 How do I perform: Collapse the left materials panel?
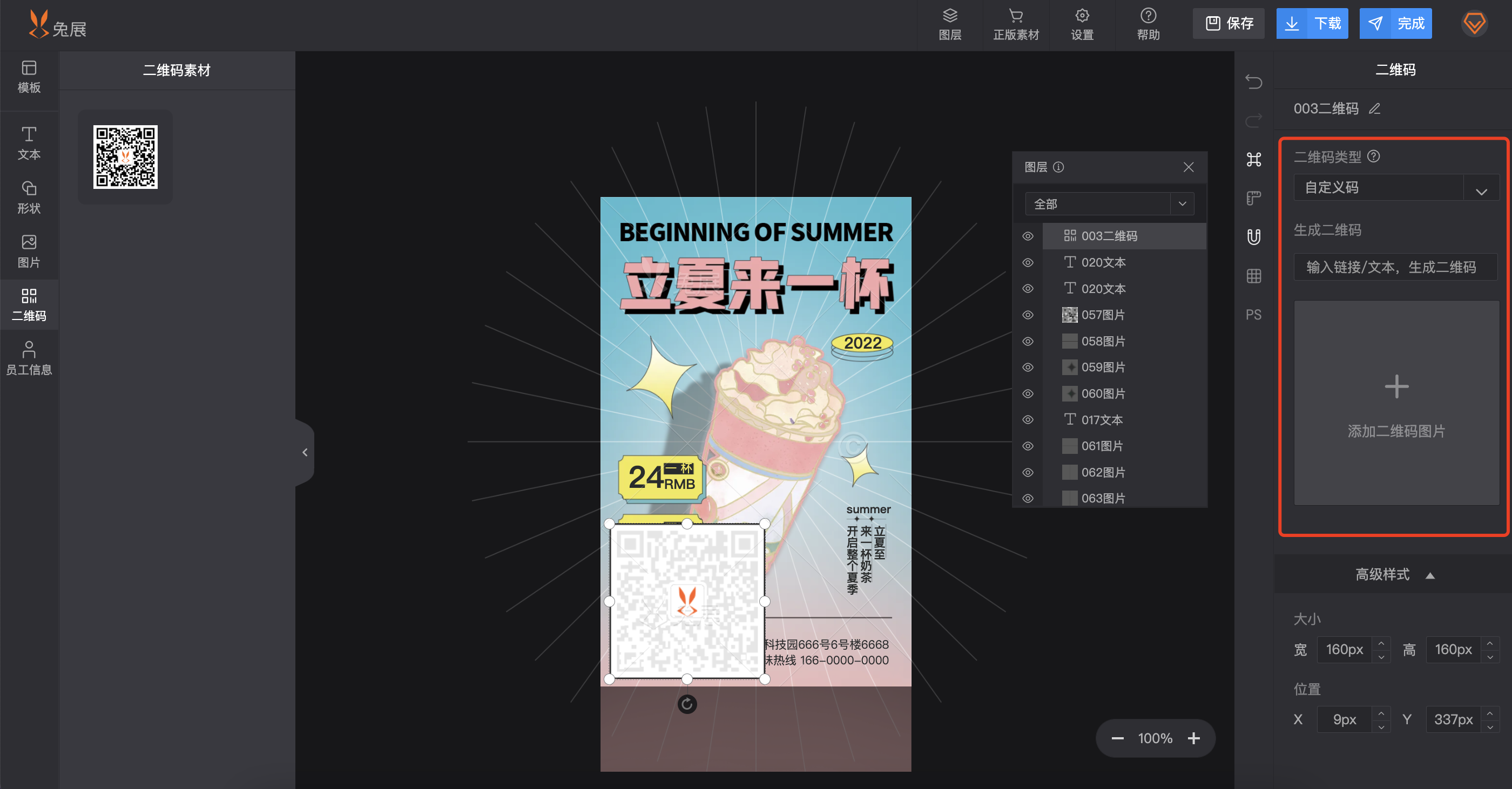(305, 452)
